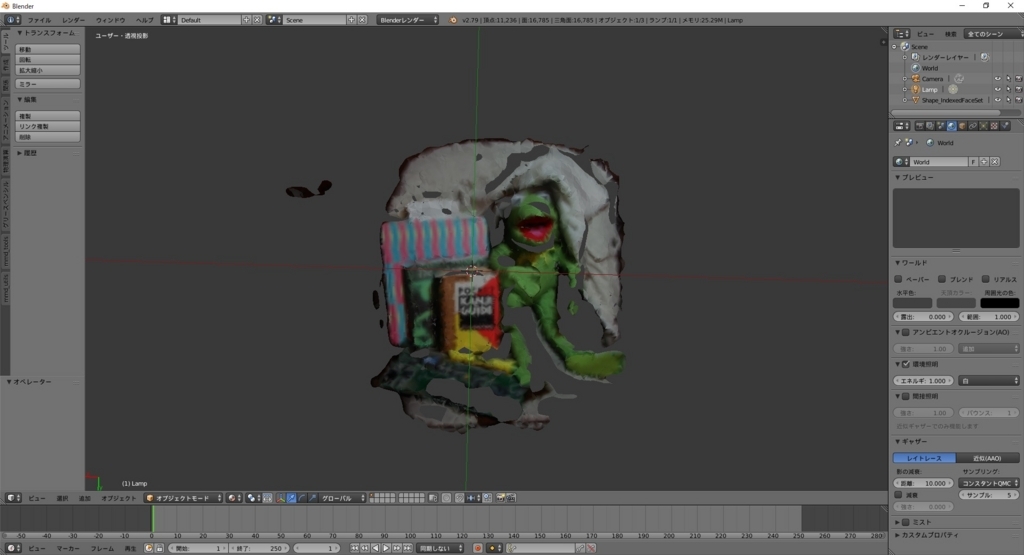Click the Lamp icon in outliner

coord(914,89)
